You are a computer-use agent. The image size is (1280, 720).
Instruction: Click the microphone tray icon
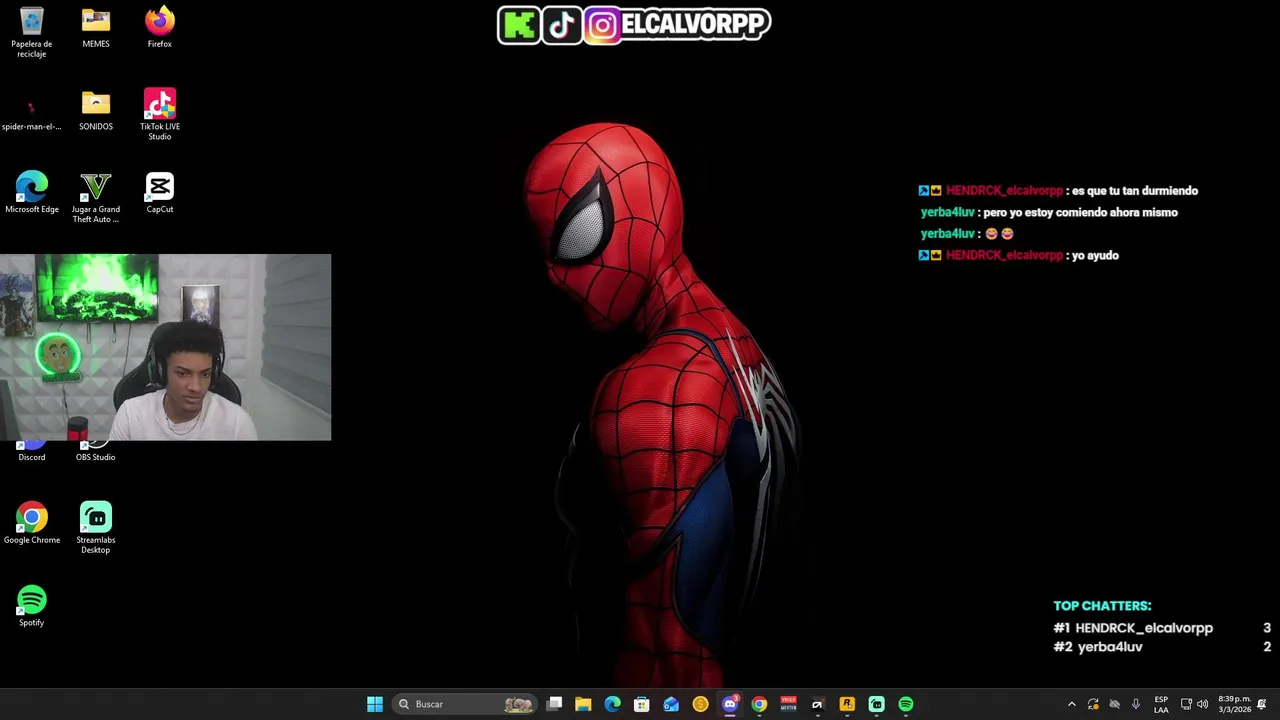[1136, 704]
